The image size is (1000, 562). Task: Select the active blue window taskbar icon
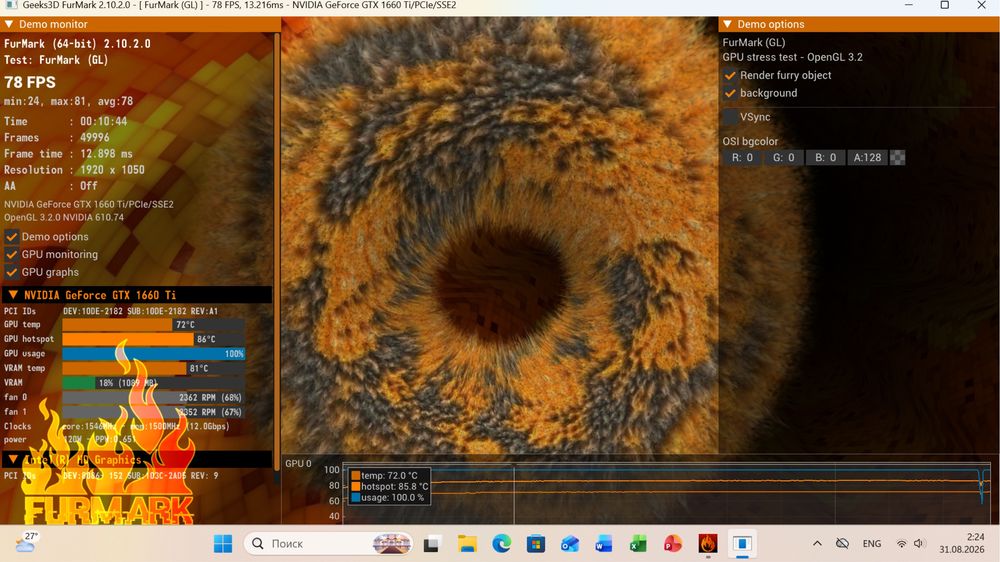(x=742, y=544)
